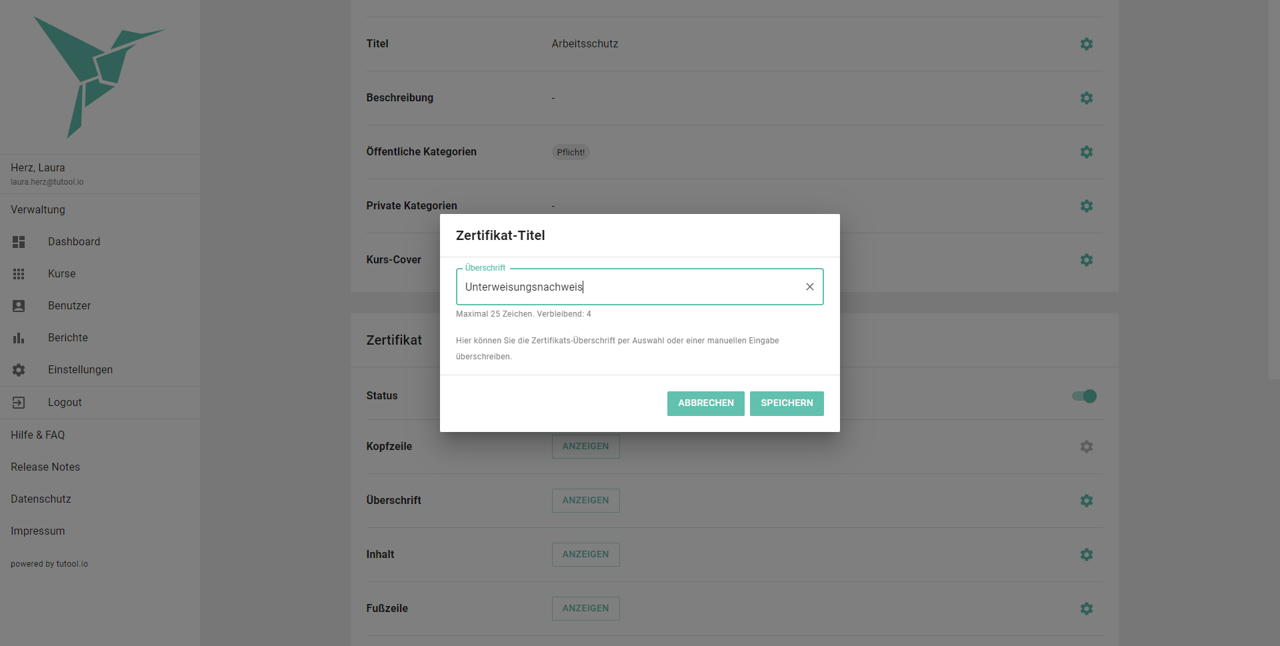Open settings gear for Titel row

[1086, 44]
